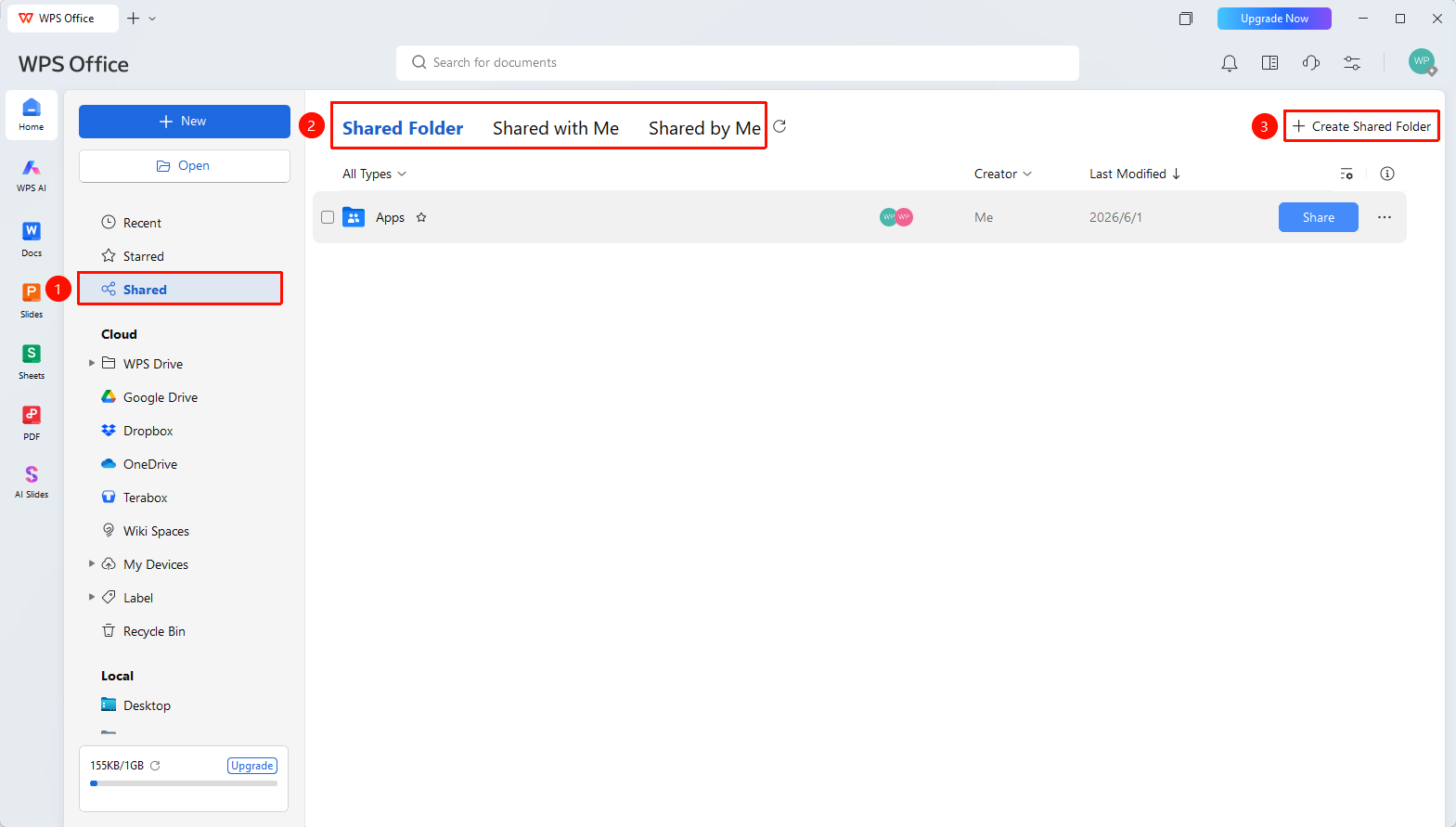
Task: Open list view settings icon
Action: coord(1346,174)
